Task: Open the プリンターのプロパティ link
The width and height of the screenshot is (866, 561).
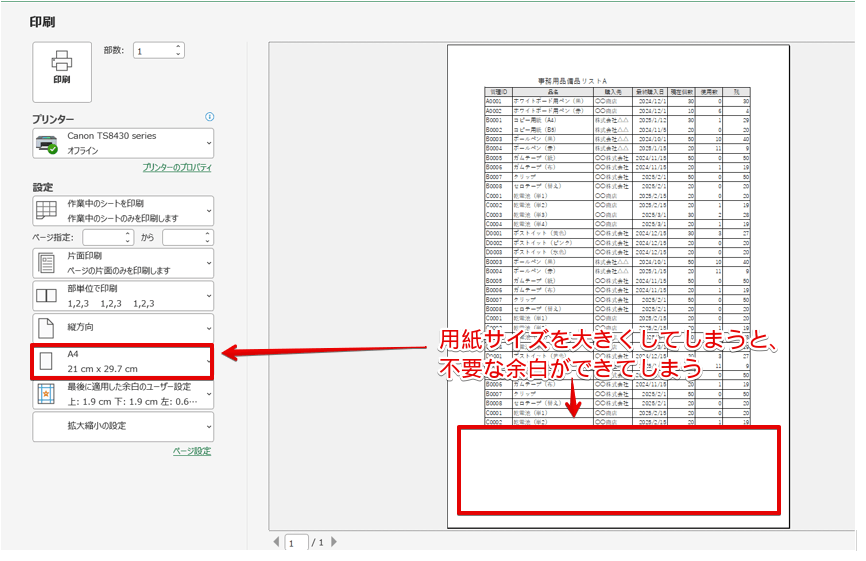Action: [176, 168]
